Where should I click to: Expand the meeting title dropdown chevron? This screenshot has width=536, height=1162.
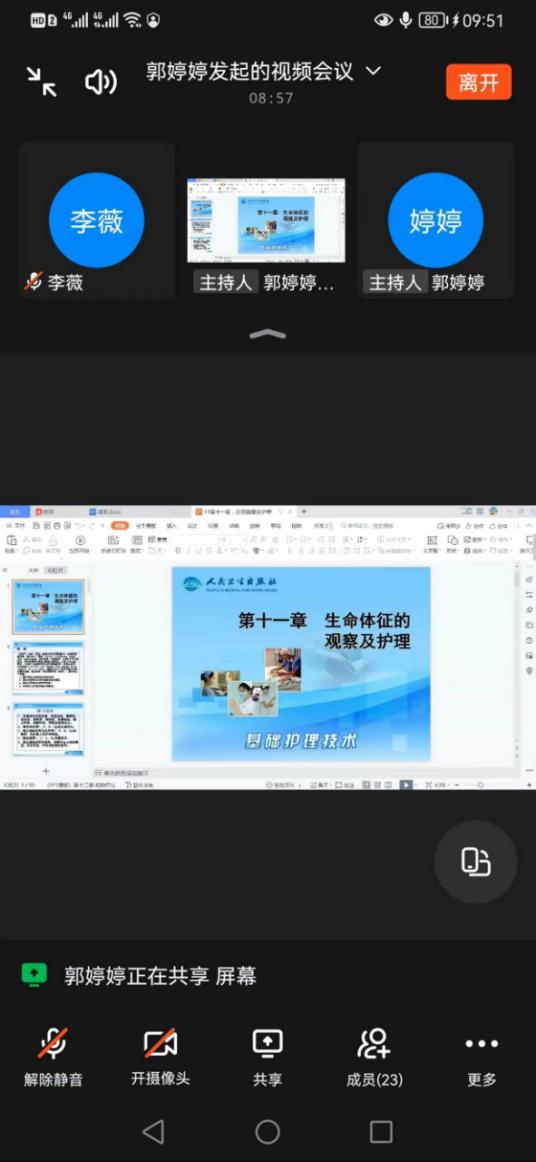pos(374,71)
